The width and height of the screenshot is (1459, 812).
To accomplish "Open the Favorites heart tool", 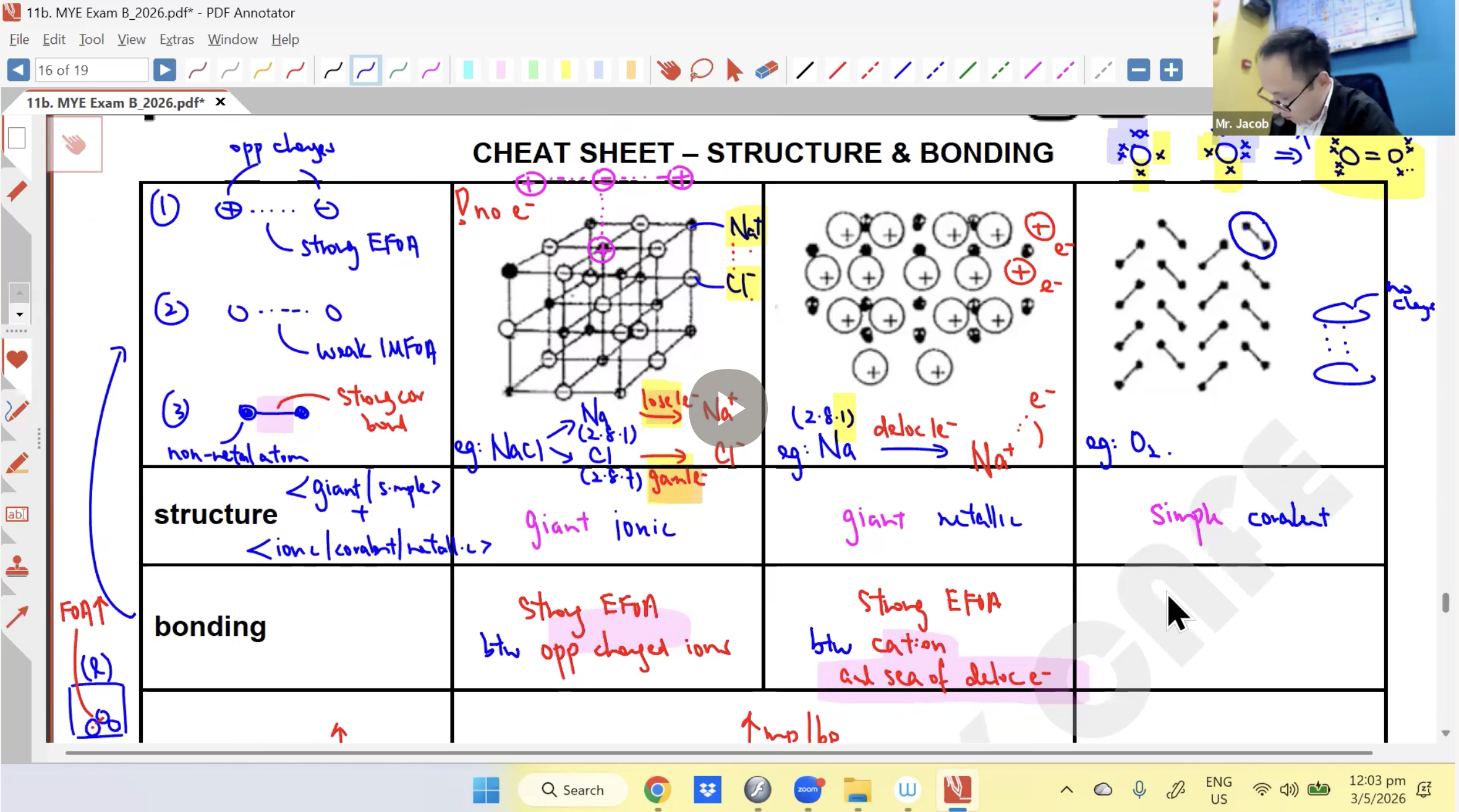I will pyautogui.click(x=17, y=359).
